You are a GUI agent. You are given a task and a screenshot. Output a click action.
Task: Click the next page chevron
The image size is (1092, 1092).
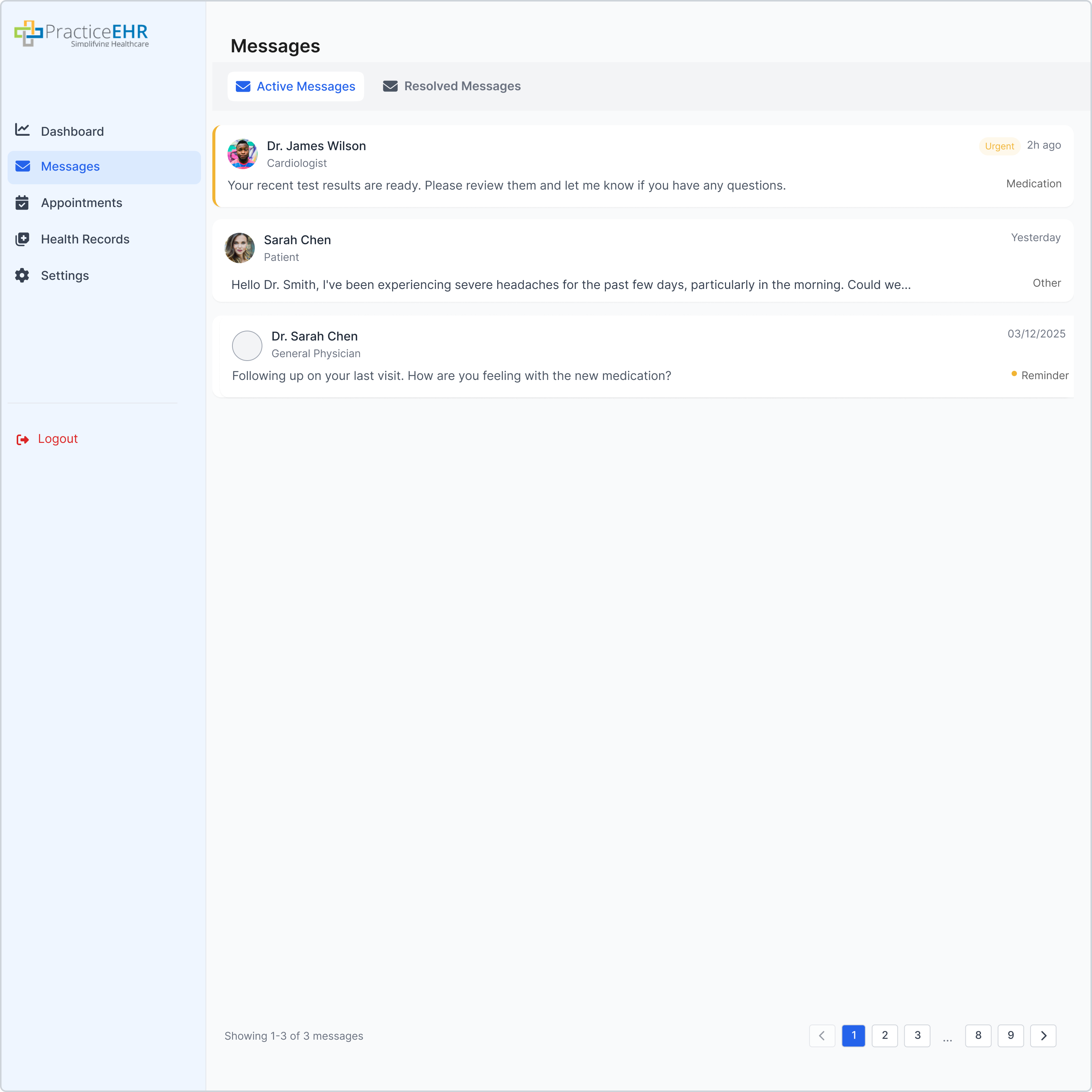pos(1043,1036)
